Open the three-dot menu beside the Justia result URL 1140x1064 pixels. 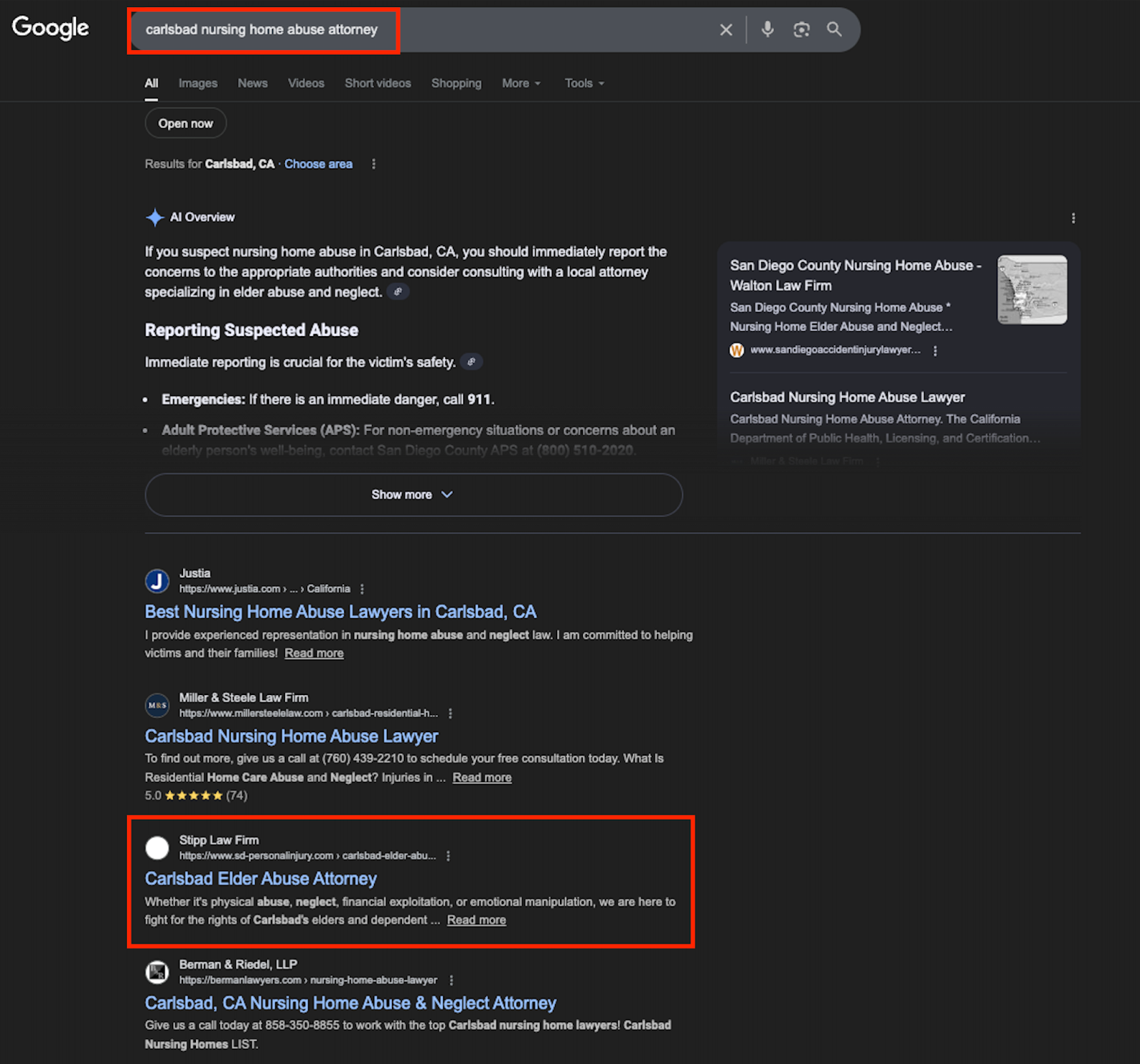click(362, 589)
